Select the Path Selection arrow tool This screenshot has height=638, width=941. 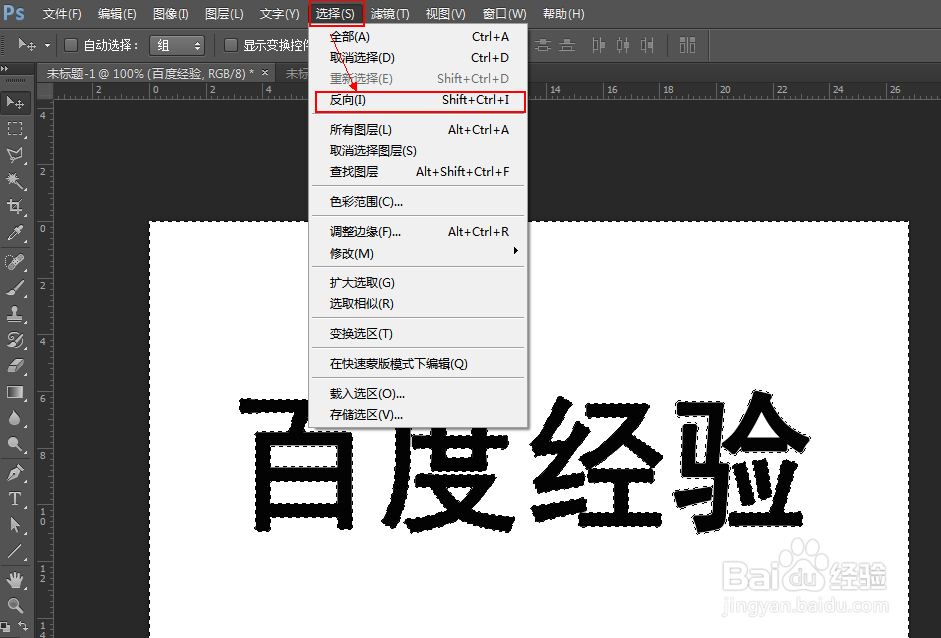click(x=15, y=525)
